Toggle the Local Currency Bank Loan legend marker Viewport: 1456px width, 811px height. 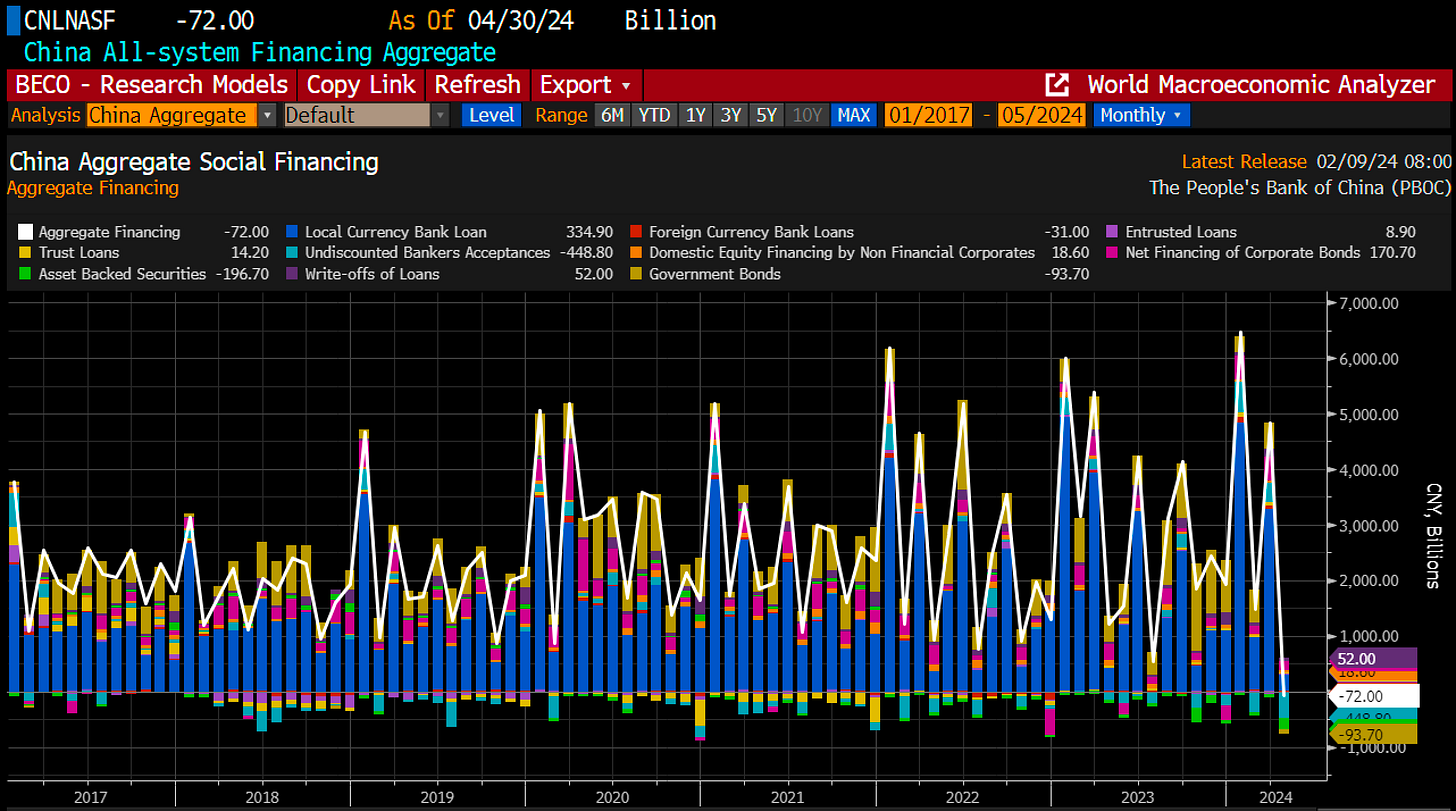[292, 232]
